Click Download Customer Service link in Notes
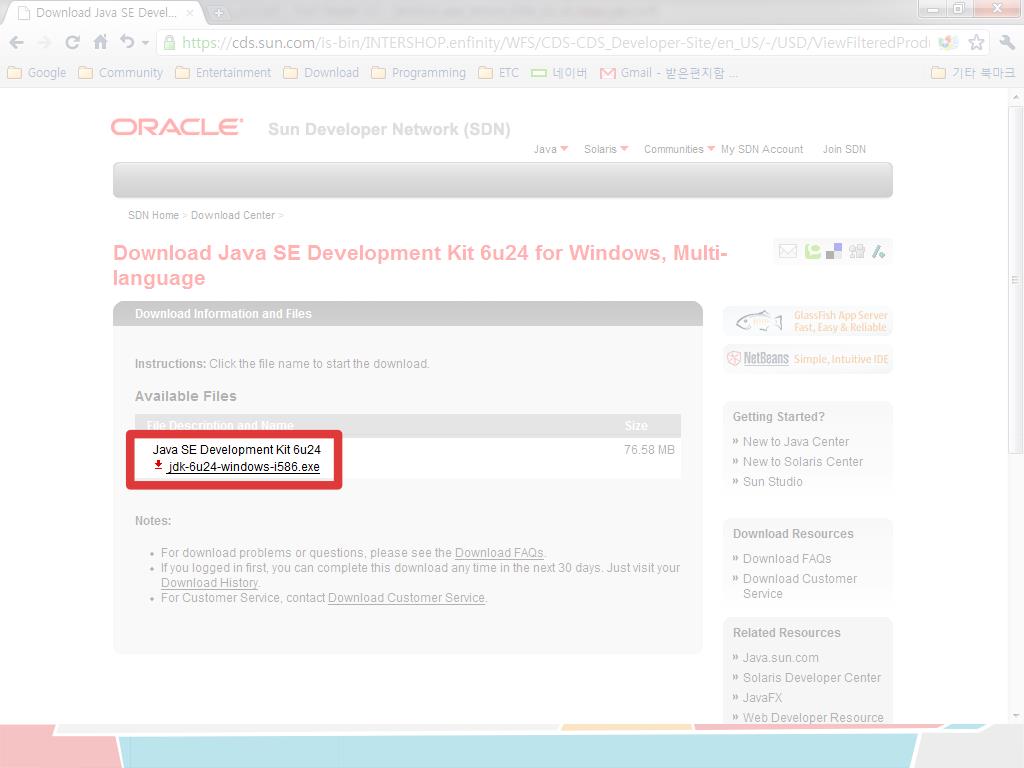This screenshot has width=1024, height=768. pos(406,598)
